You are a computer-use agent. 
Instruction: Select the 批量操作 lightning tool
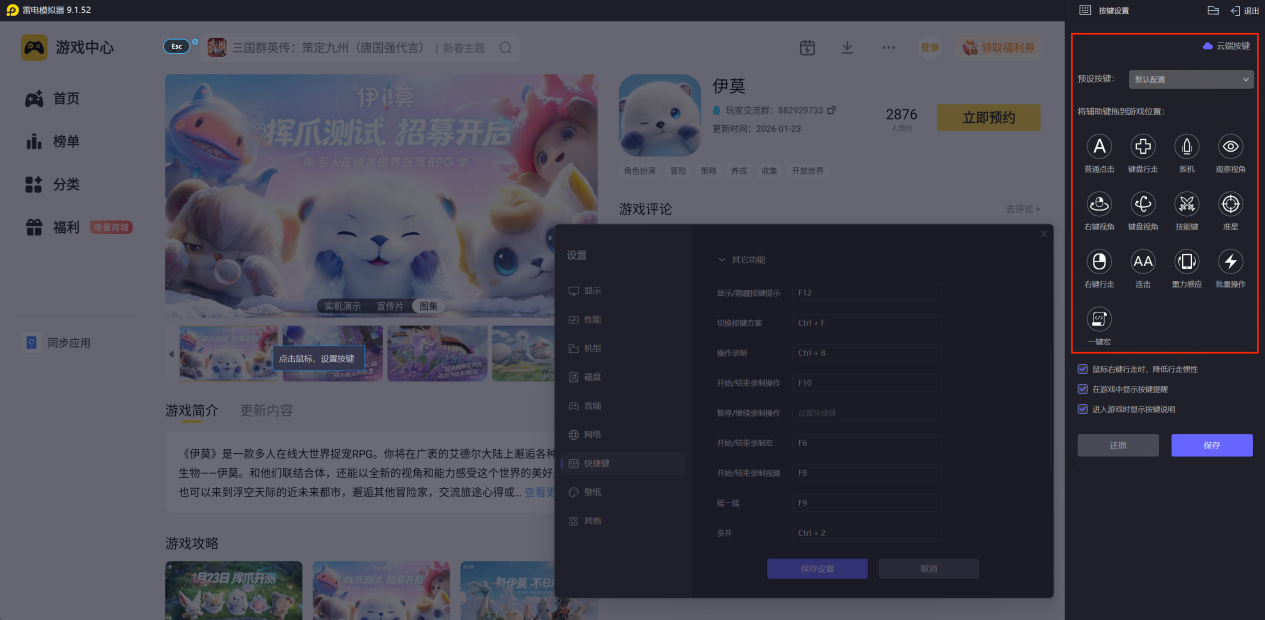[1231, 262]
